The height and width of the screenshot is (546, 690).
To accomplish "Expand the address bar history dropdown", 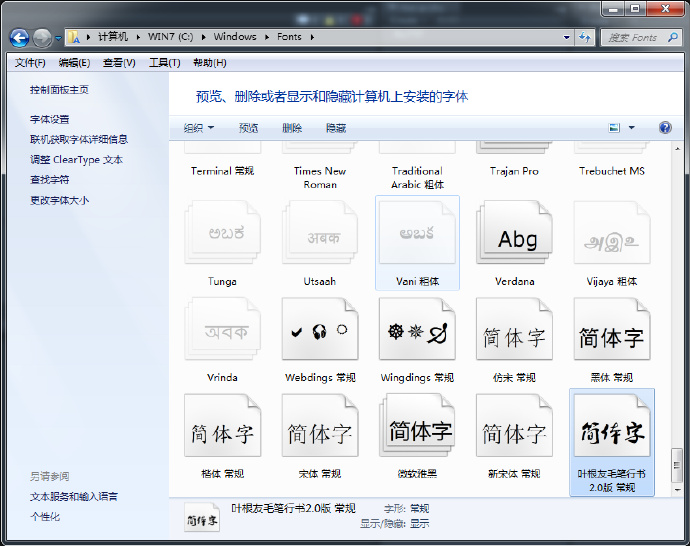I will pos(567,37).
